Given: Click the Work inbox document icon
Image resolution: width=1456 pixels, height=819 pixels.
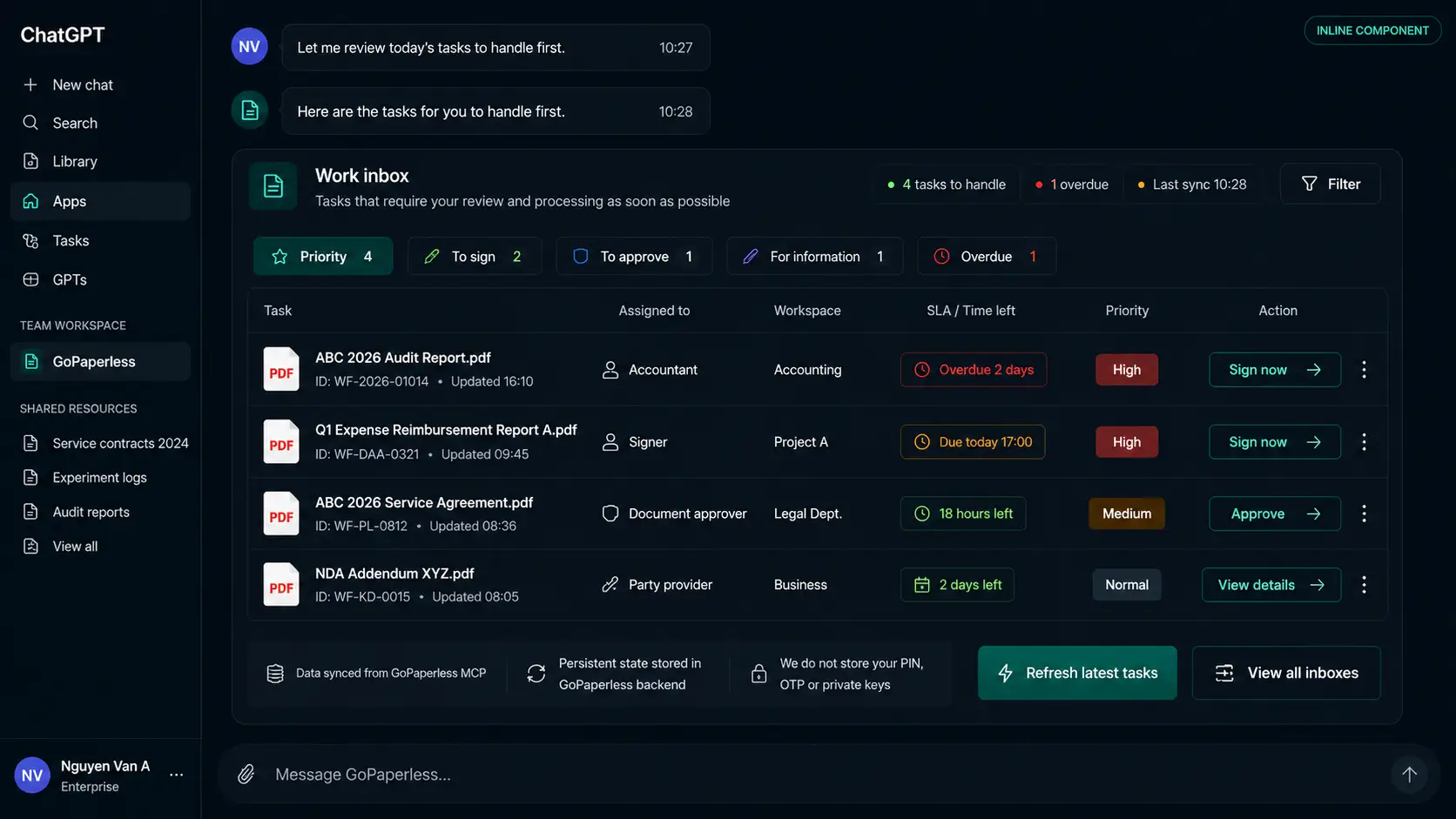Looking at the screenshot, I should click(x=273, y=185).
